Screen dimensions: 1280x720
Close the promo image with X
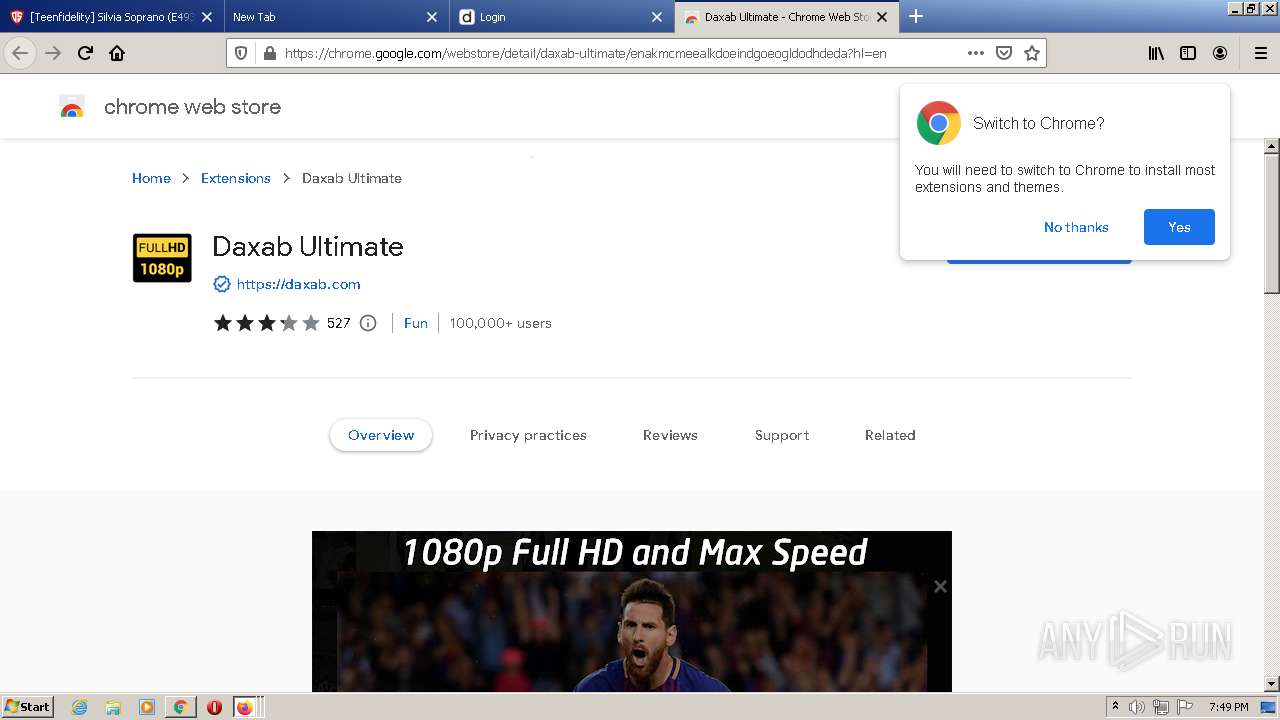point(940,587)
